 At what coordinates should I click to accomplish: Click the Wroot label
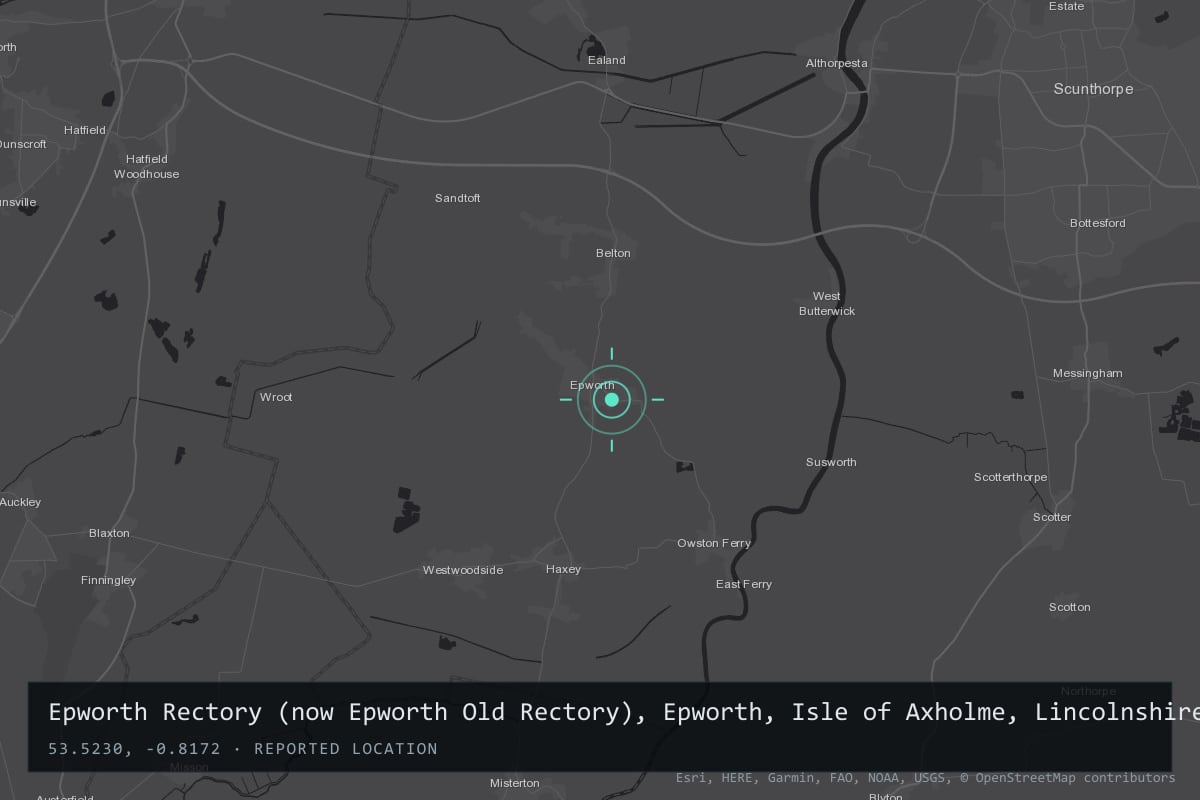pyautogui.click(x=276, y=397)
